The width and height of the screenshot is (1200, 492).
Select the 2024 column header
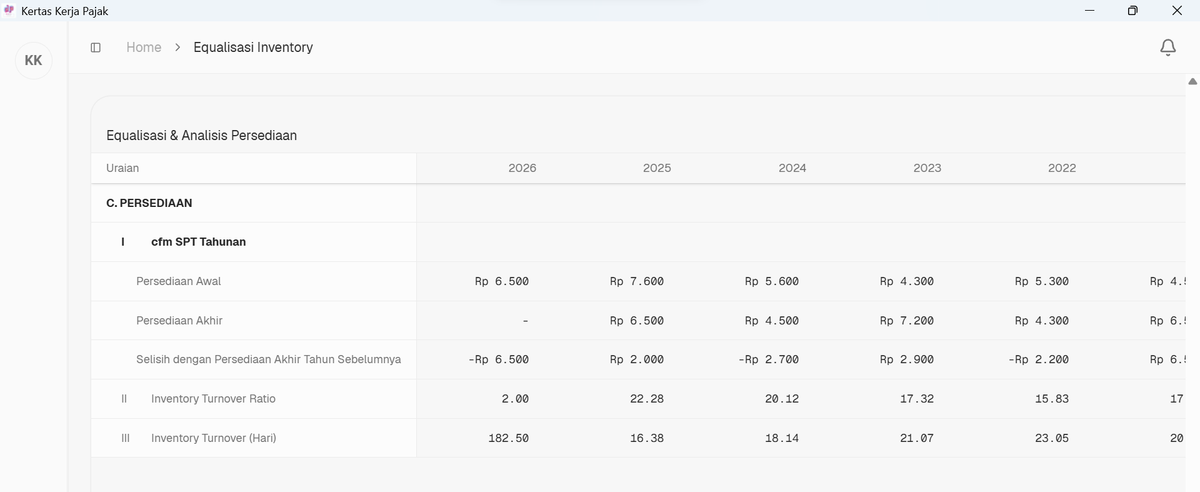point(792,168)
